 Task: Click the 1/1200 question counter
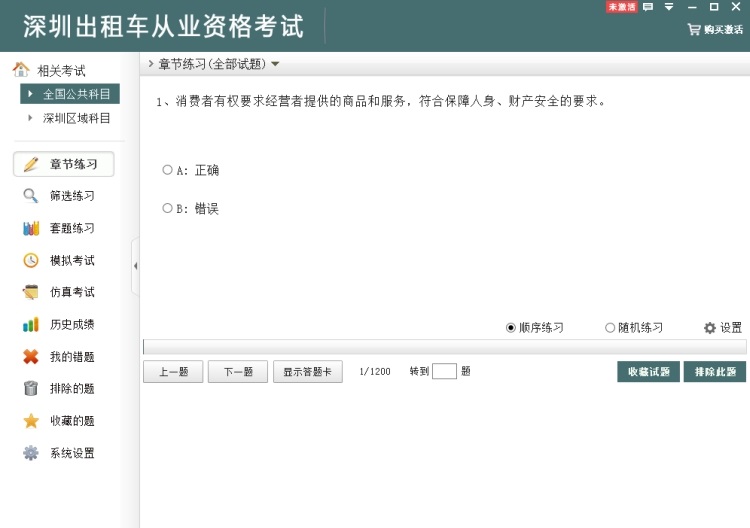[375, 372]
